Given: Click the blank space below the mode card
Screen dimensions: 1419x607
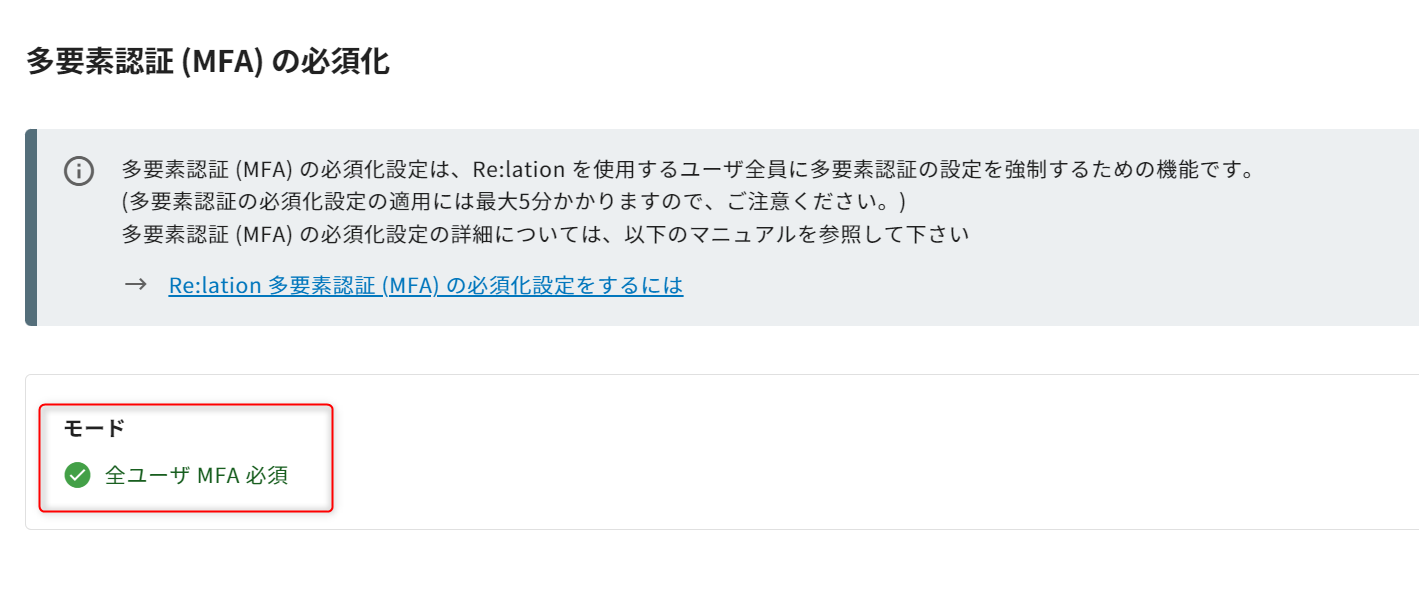Looking at the screenshot, I should click(x=700, y=570).
